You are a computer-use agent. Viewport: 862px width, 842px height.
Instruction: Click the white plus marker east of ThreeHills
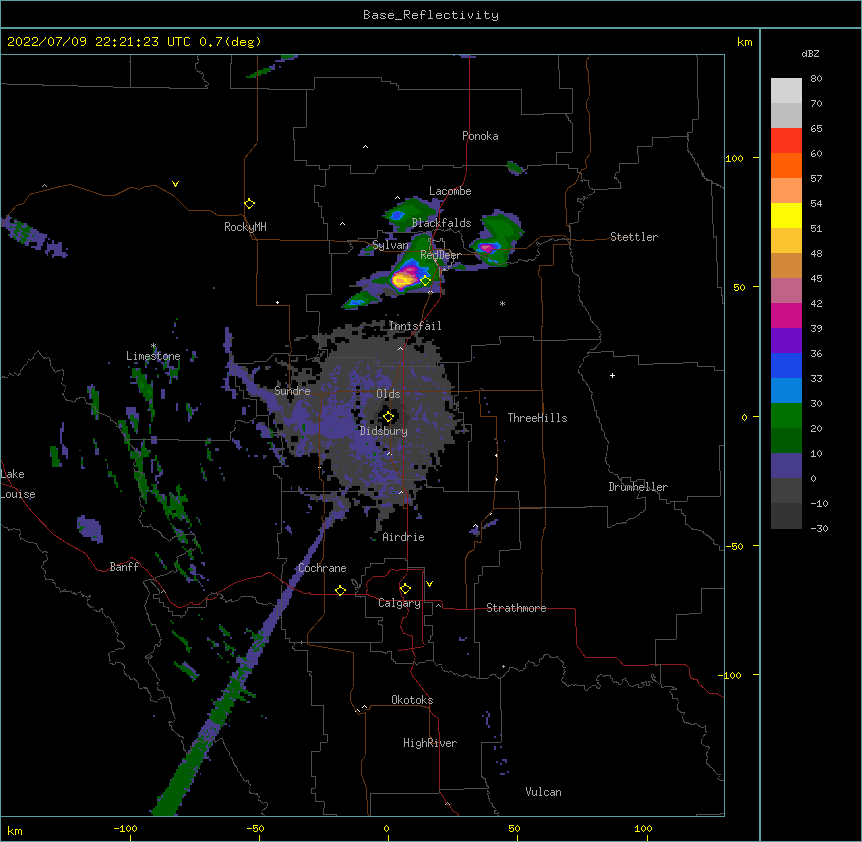(612, 375)
